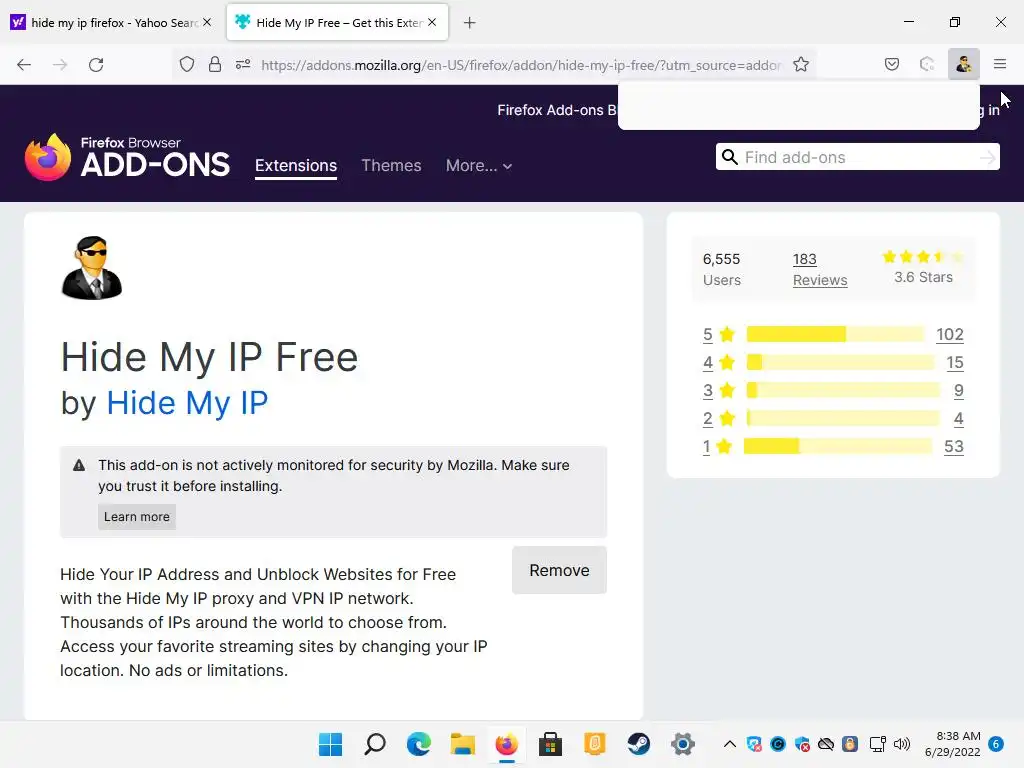Switch to the hide my ip firefox Yahoo tab
Image resolution: width=1024 pixels, height=768 pixels.
pyautogui.click(x=112, y=23)
